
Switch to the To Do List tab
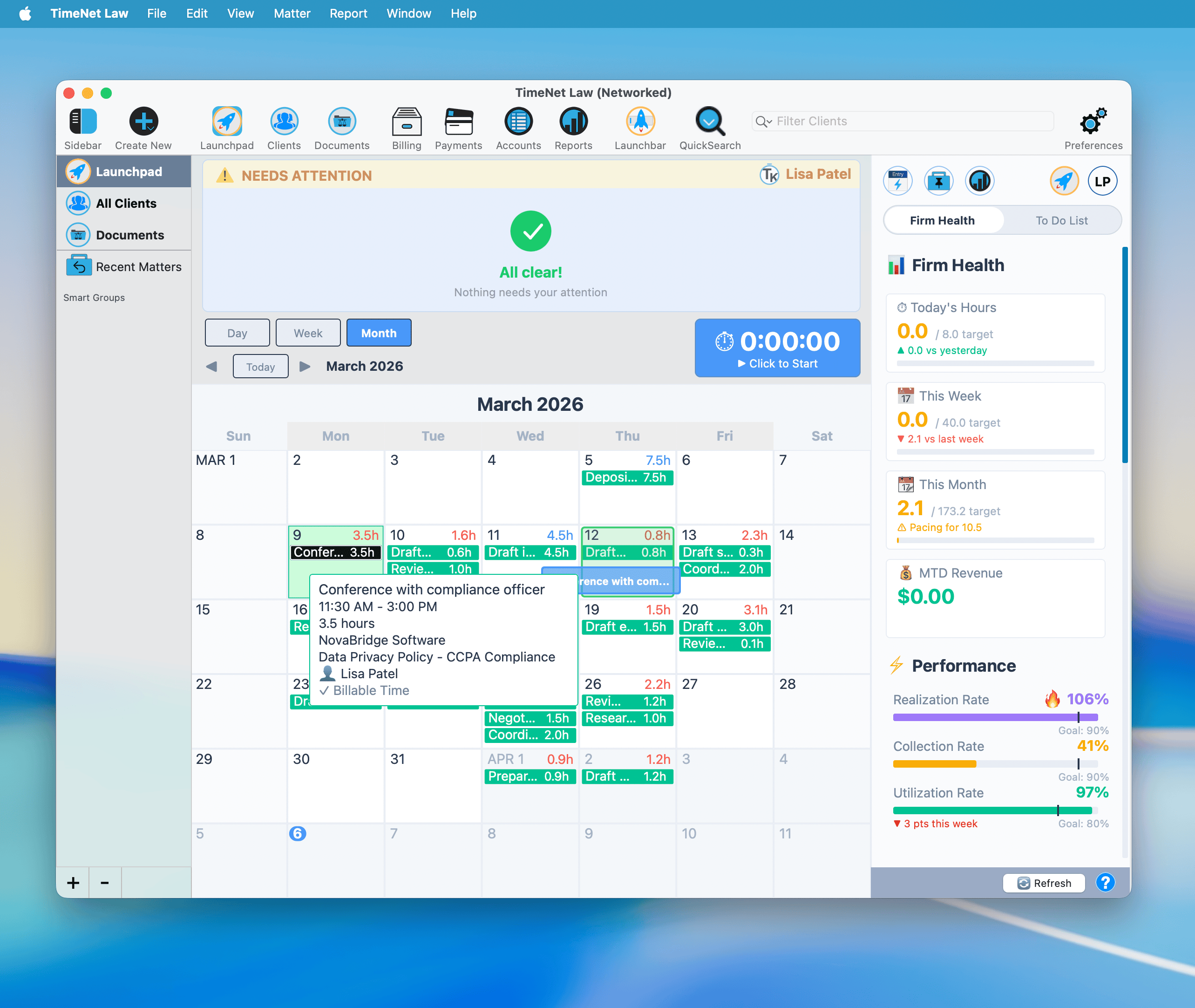(x=1061, y=221)
